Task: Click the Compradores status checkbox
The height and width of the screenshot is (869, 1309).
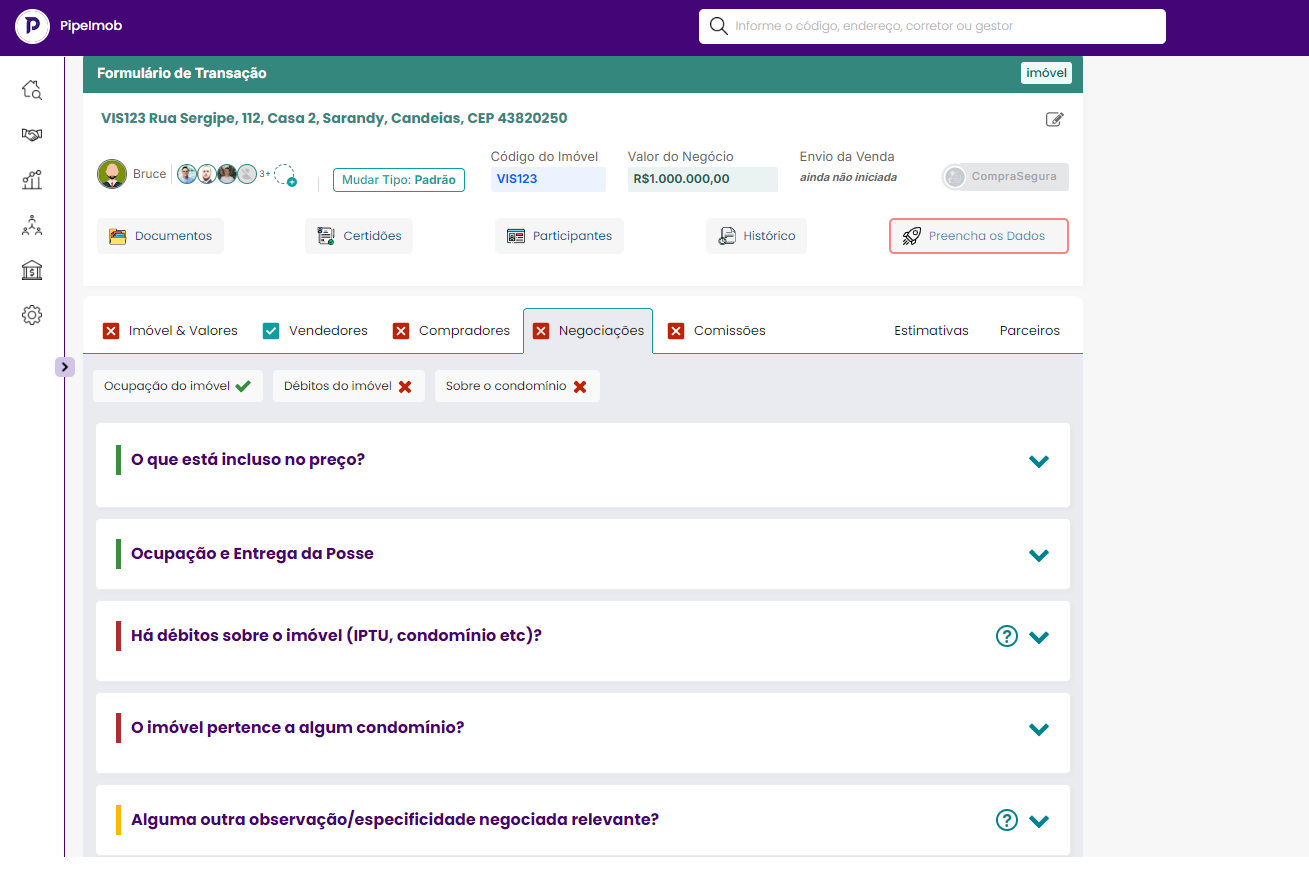Action: [401, 331]
